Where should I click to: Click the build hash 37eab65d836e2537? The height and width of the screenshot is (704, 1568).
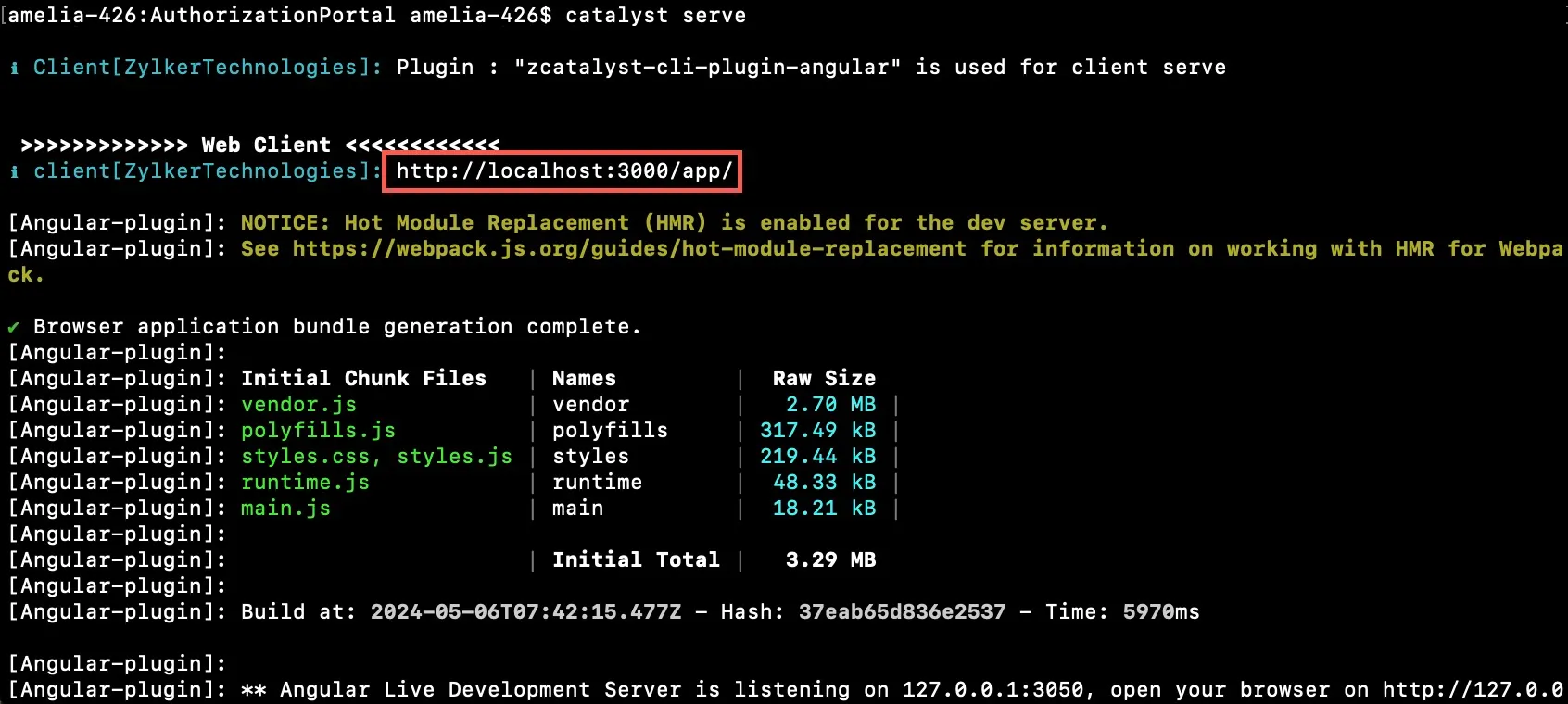tap(902, 612)
